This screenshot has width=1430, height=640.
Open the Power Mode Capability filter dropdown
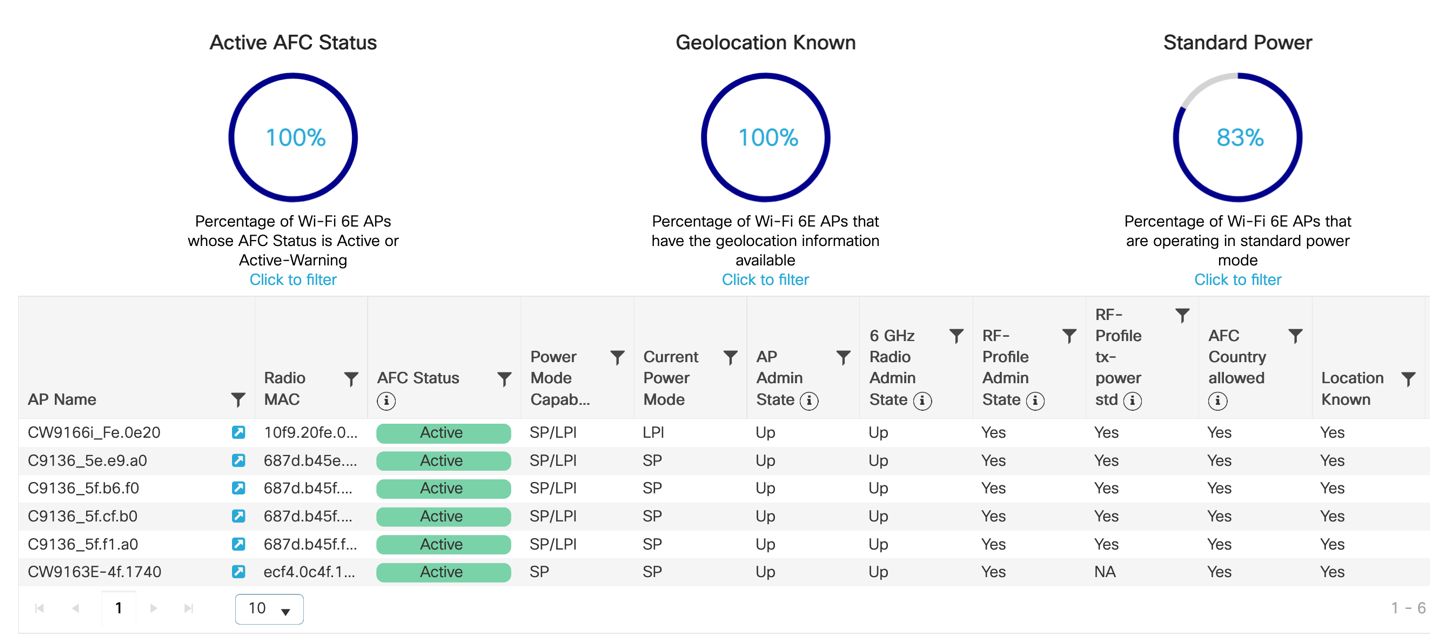pos(617,358)
